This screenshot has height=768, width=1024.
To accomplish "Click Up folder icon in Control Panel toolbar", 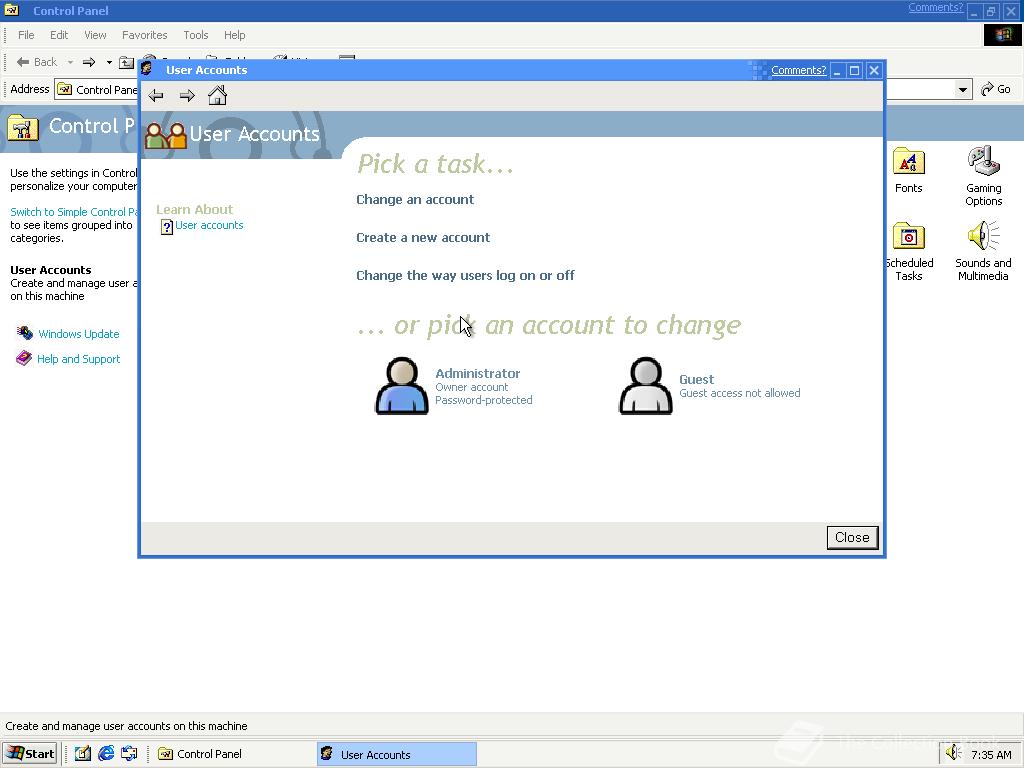I will (126, 63).
